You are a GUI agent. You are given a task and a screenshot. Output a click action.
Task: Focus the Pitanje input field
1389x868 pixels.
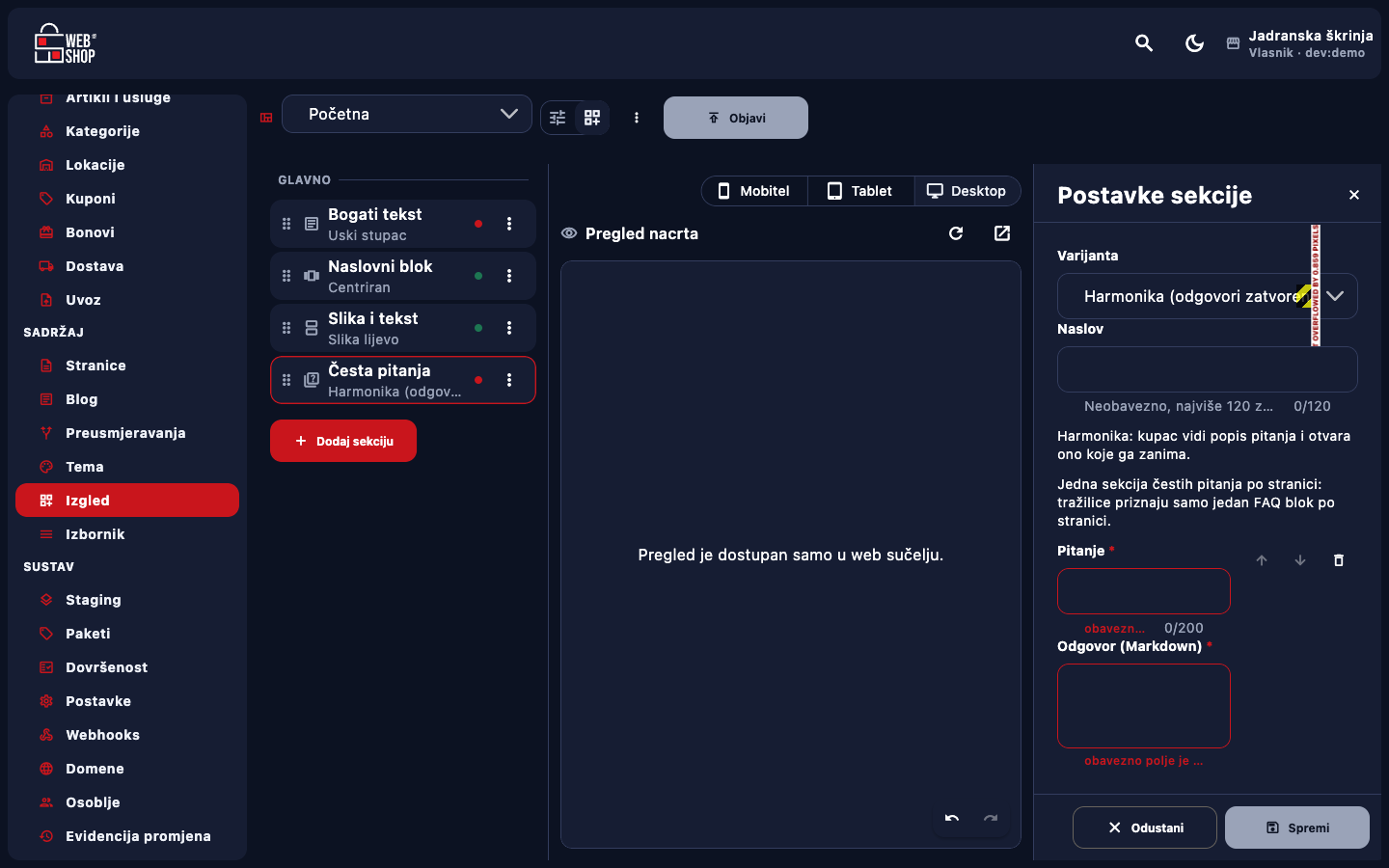point(1144,591)
